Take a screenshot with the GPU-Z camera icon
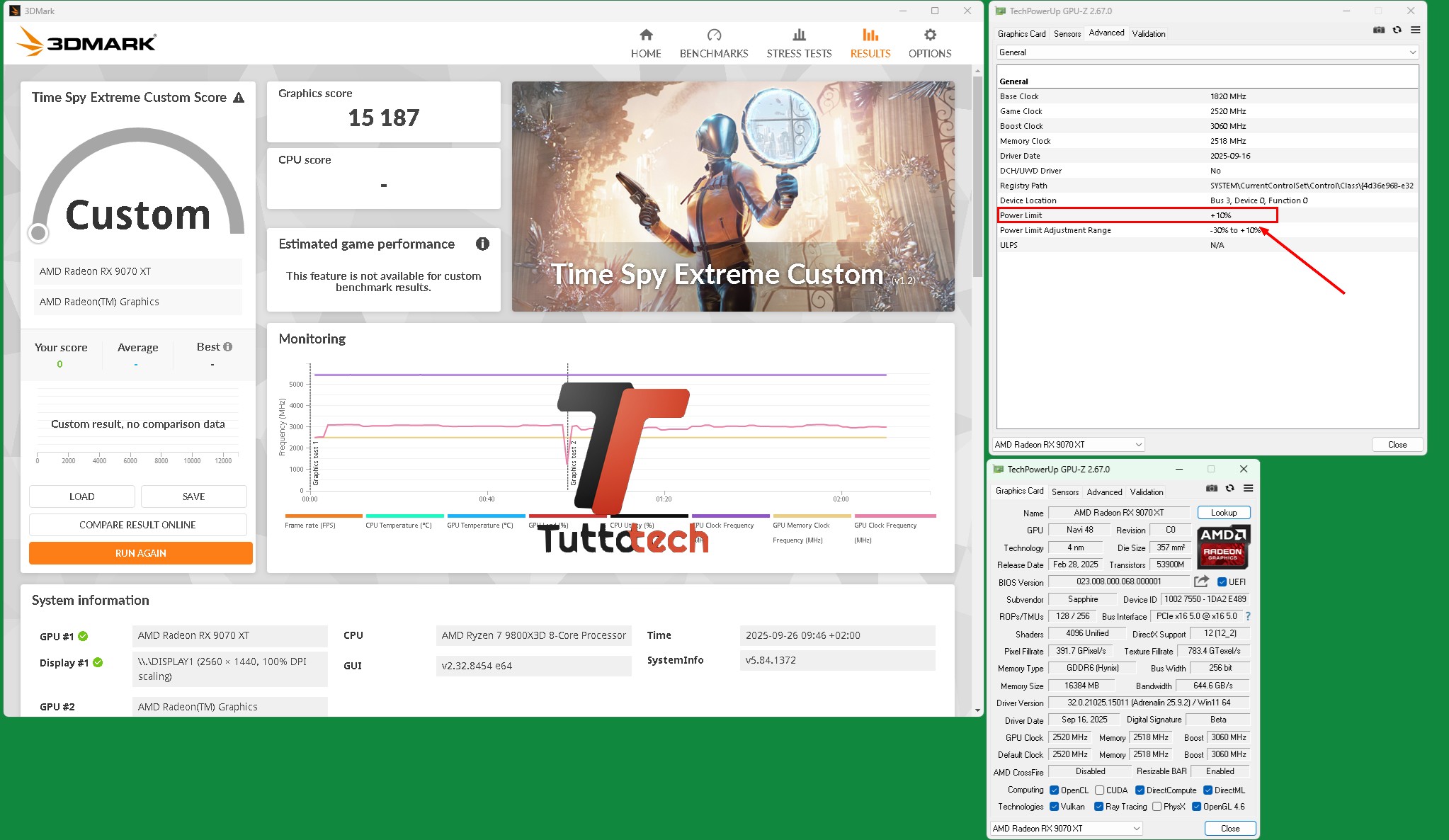 tap(1378, 30)
